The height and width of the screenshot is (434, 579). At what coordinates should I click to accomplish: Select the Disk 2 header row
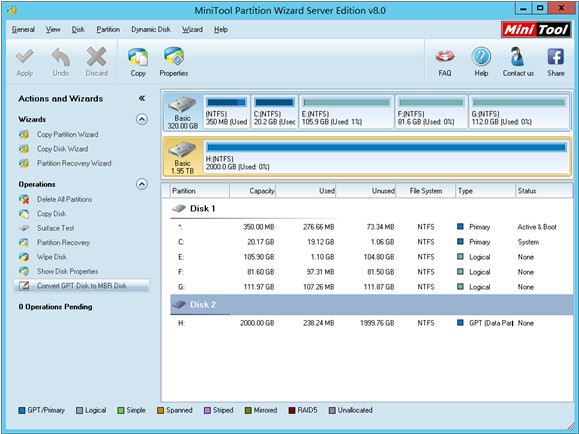tap(371, 305)
